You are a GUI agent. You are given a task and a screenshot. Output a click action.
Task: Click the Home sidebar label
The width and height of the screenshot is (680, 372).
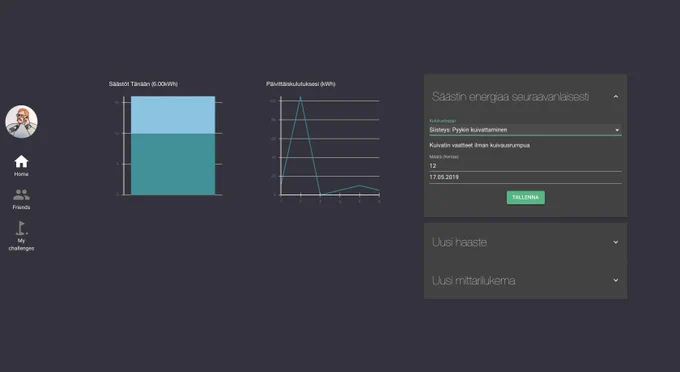(x=21, y=174)
